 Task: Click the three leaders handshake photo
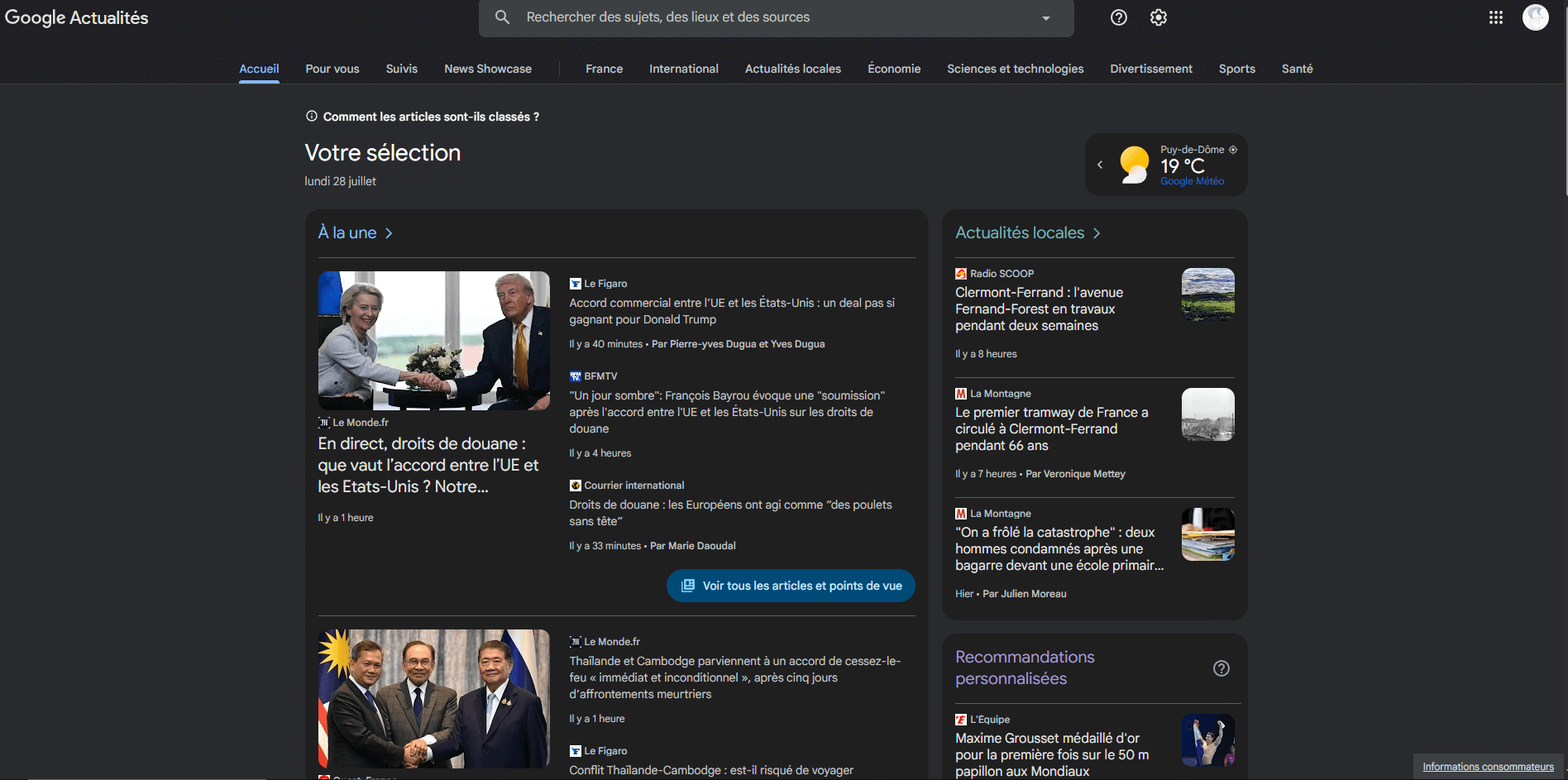coord(434,699)
